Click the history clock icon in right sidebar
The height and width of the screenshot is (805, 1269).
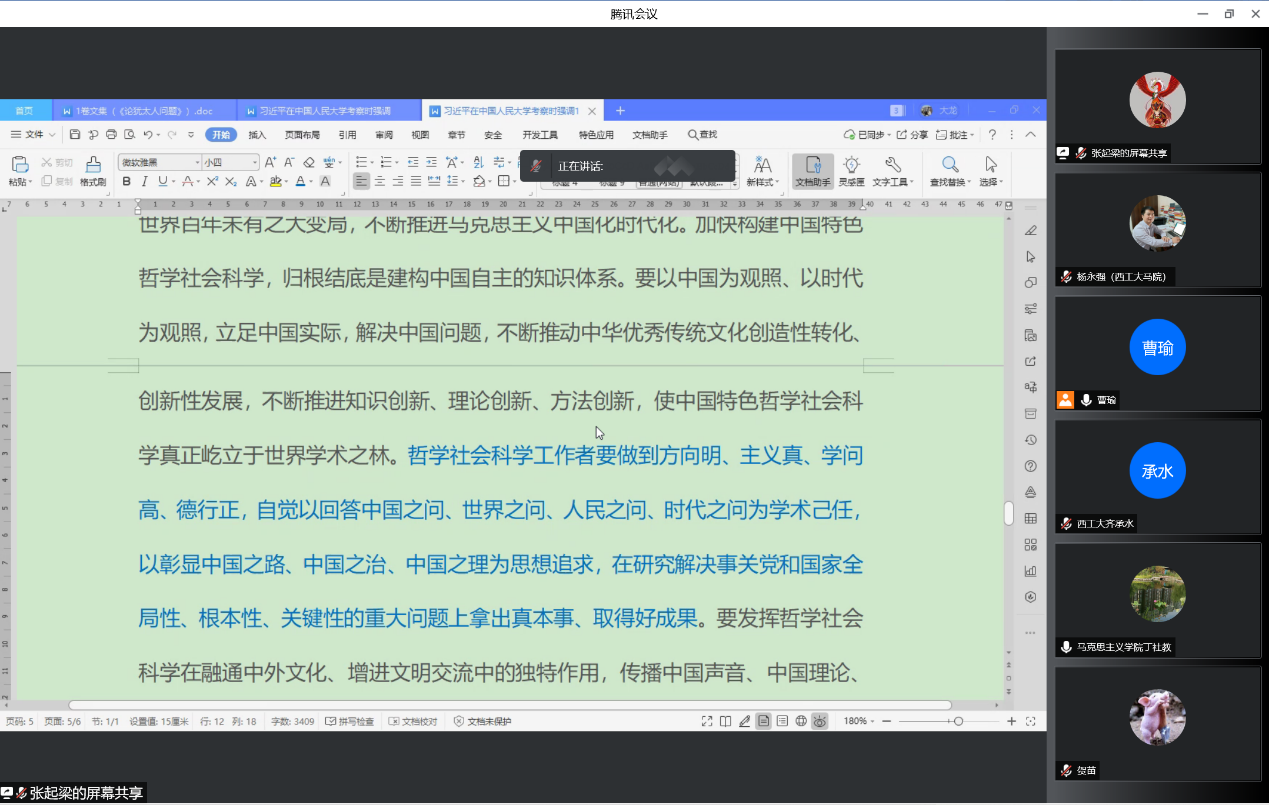coord(1031,440)
